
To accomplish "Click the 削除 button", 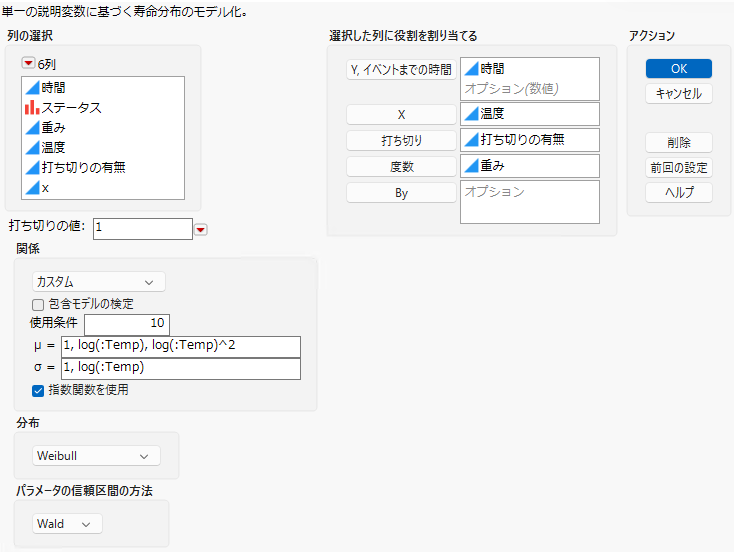I will coord(679,142).
